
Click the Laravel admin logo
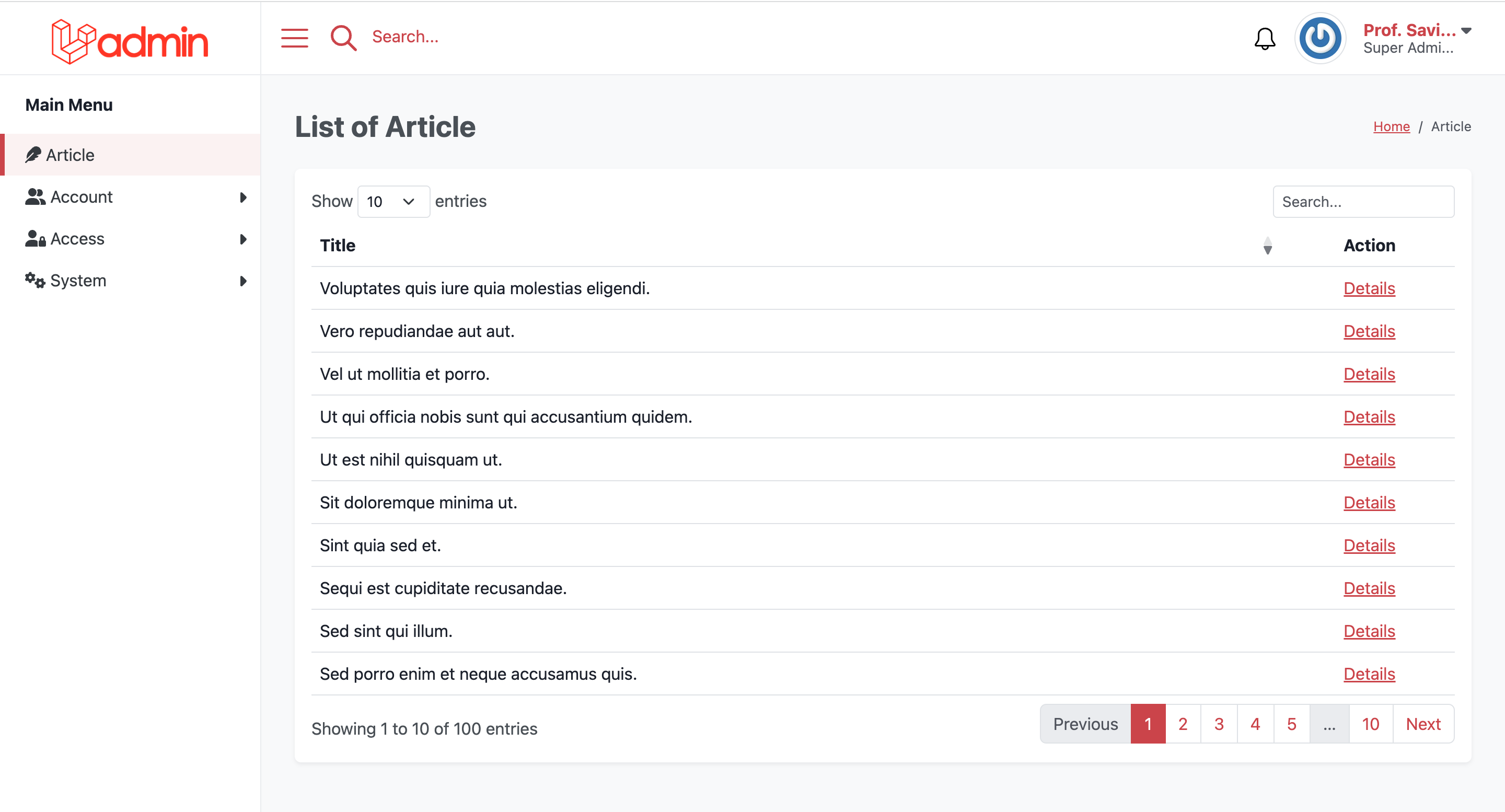[x=130, y=41]
